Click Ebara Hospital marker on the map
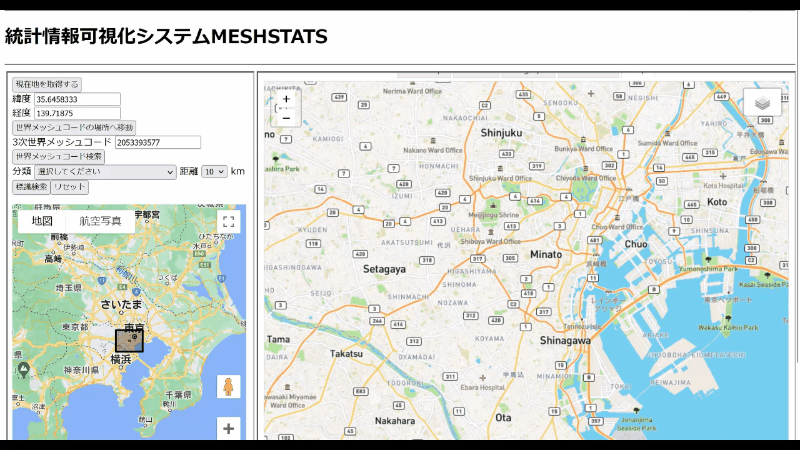This screenshot has width=800, height=450. [x=482, y=378]
